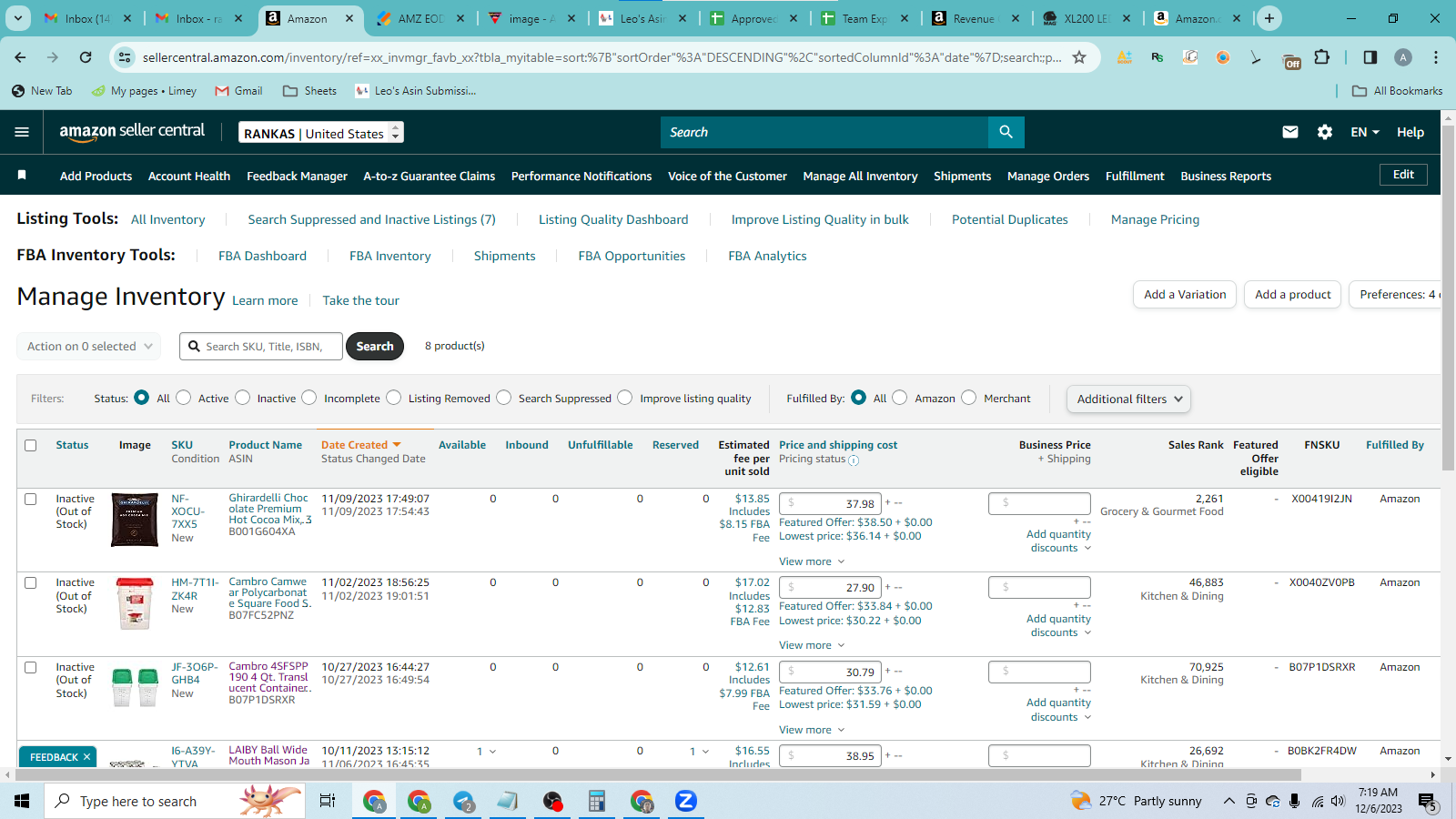Sort by Date Created column header

361,445
